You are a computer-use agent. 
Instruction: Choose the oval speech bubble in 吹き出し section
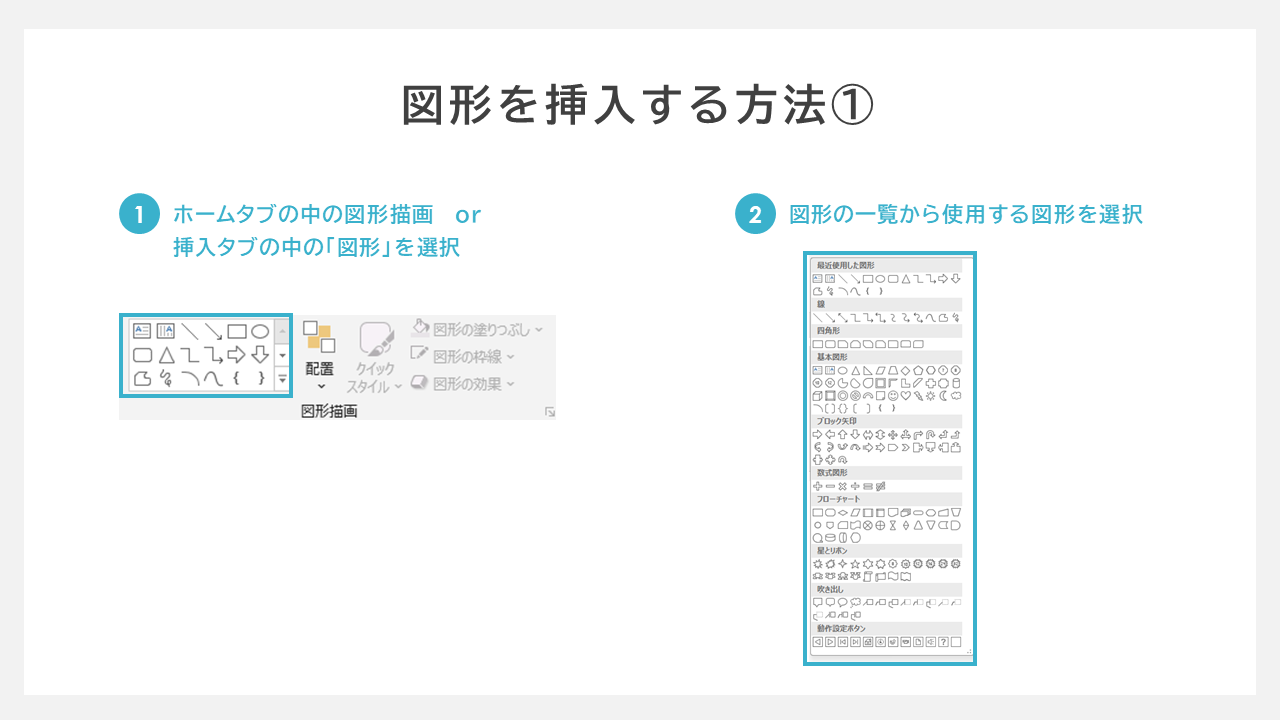point(842,602)
